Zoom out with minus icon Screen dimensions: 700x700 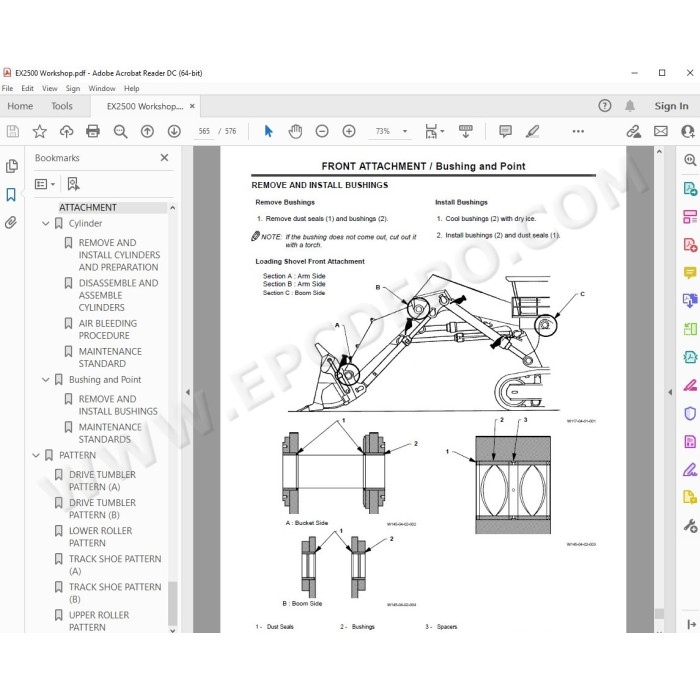322,131
